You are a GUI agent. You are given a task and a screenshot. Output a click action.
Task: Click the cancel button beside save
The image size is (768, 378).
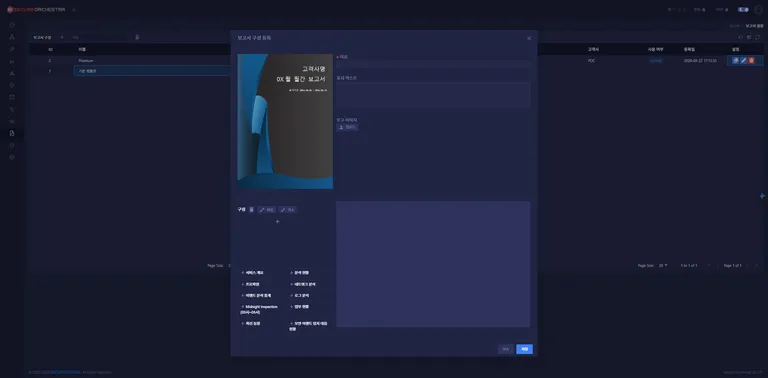click(506, 349)
